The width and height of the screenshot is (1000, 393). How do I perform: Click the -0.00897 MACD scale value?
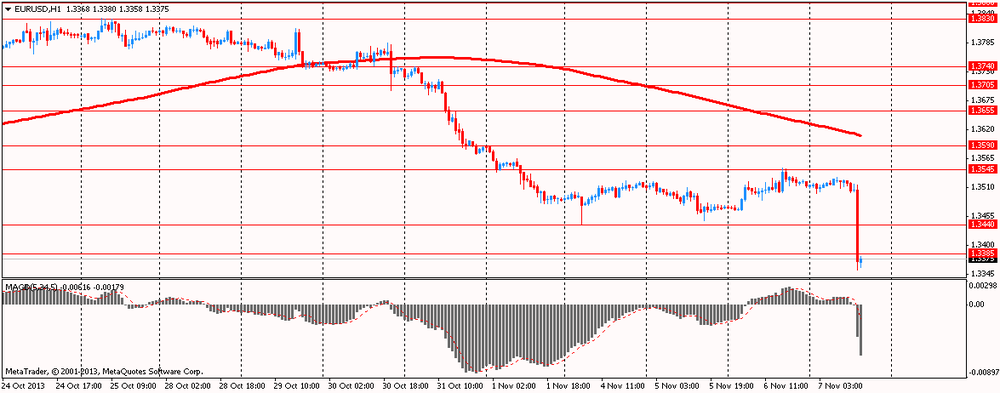983,372
